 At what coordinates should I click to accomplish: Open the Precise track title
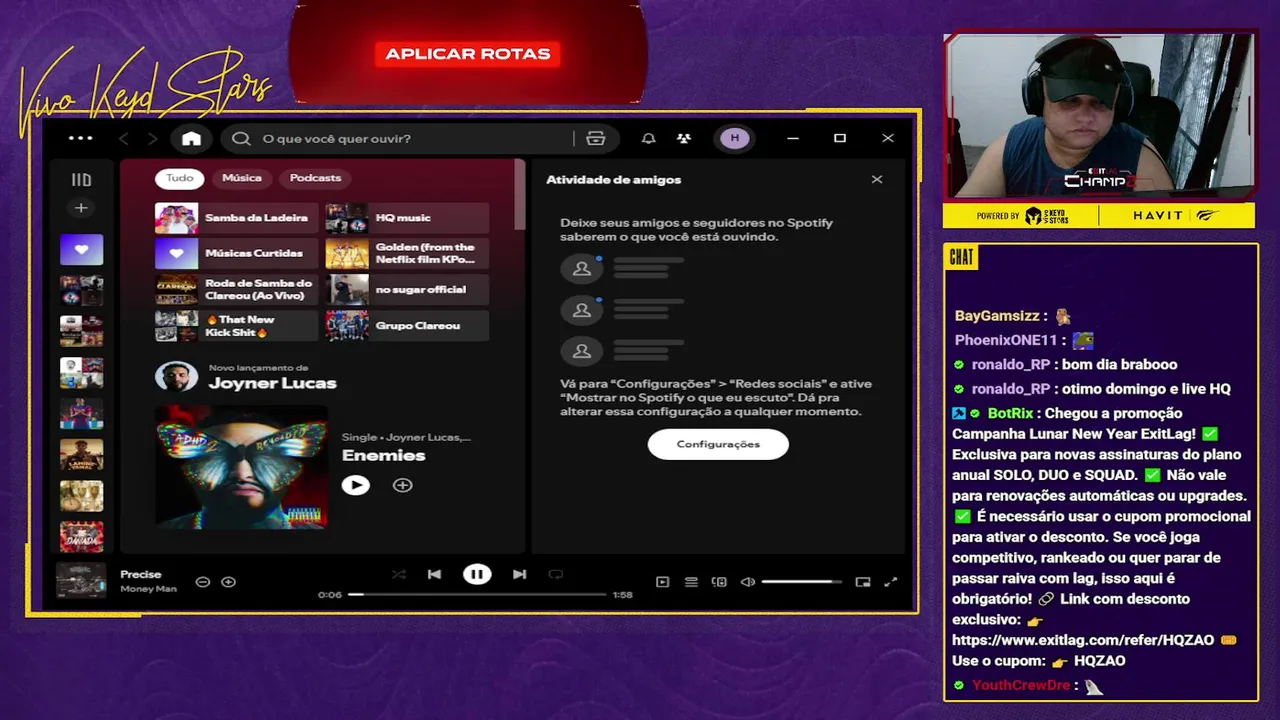141,574
